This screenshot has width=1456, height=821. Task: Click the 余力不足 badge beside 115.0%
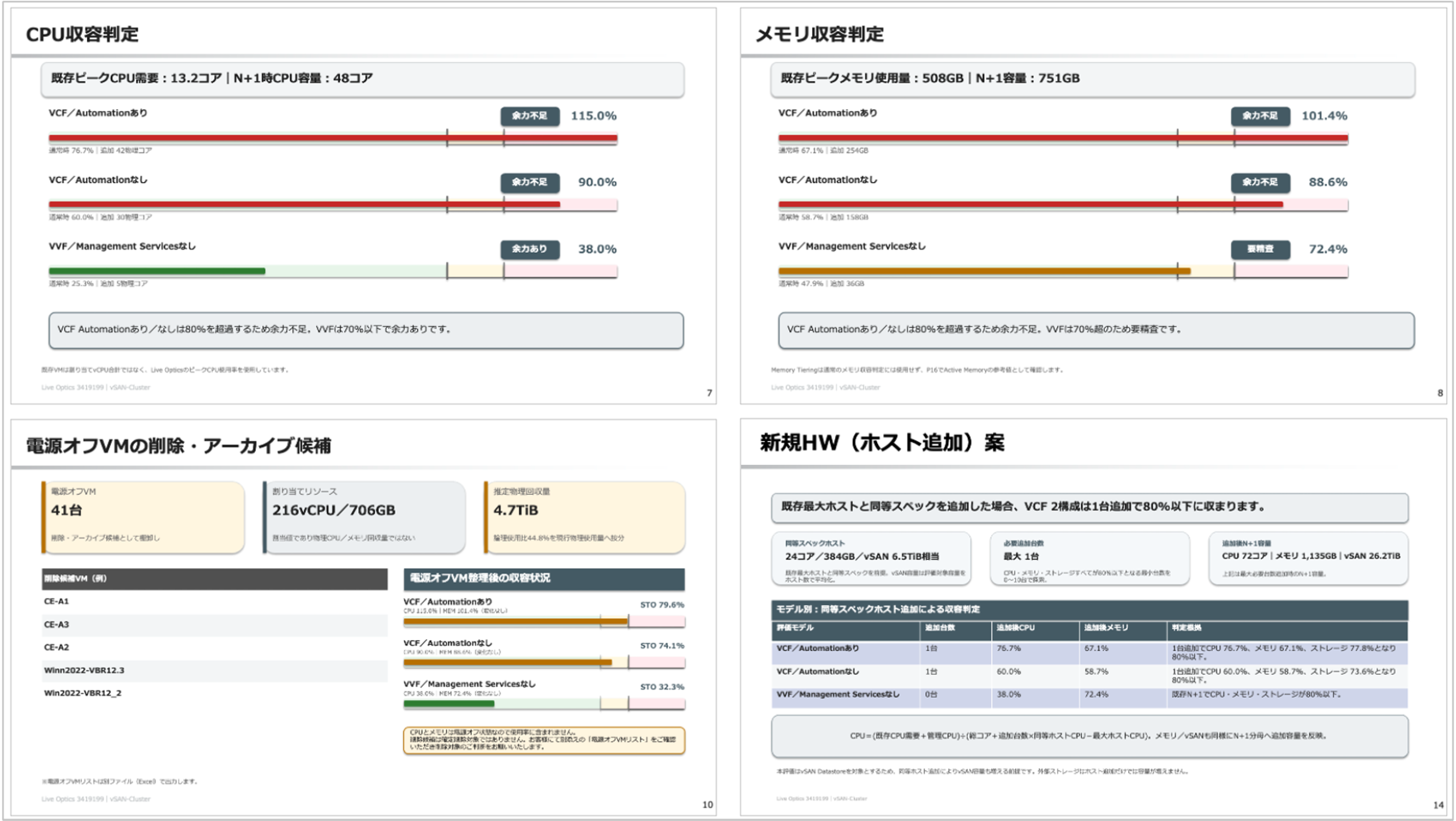(530, 116)
